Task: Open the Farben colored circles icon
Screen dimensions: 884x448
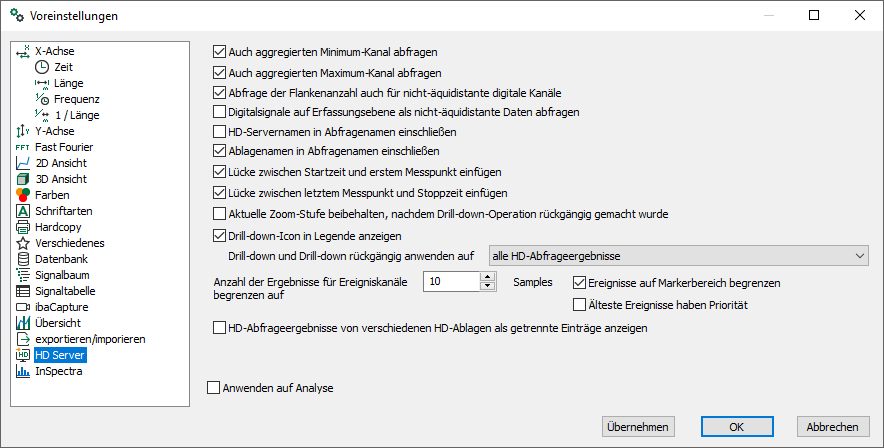Action: pos(23,195)
